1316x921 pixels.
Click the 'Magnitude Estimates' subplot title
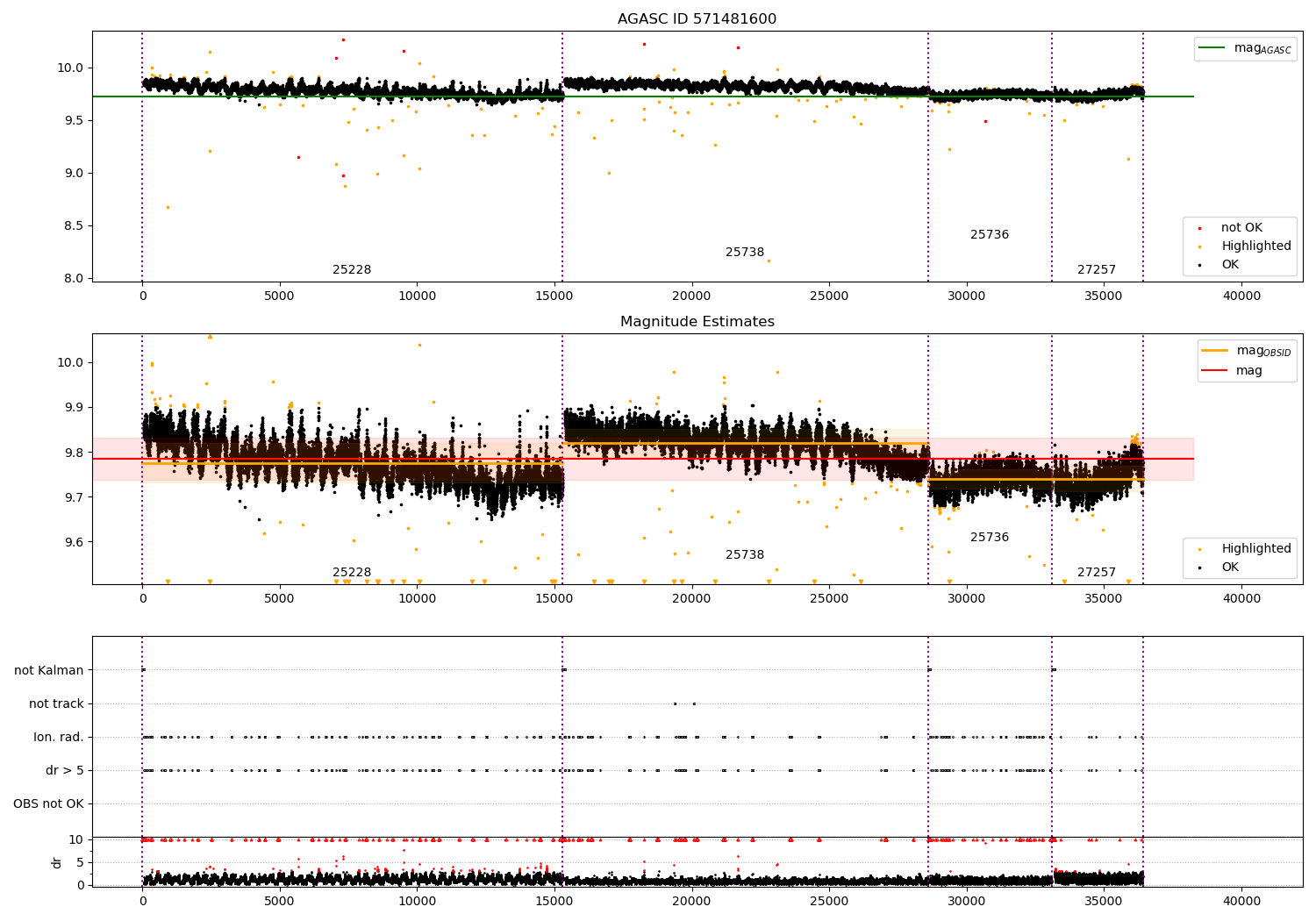tap(697, 322)
